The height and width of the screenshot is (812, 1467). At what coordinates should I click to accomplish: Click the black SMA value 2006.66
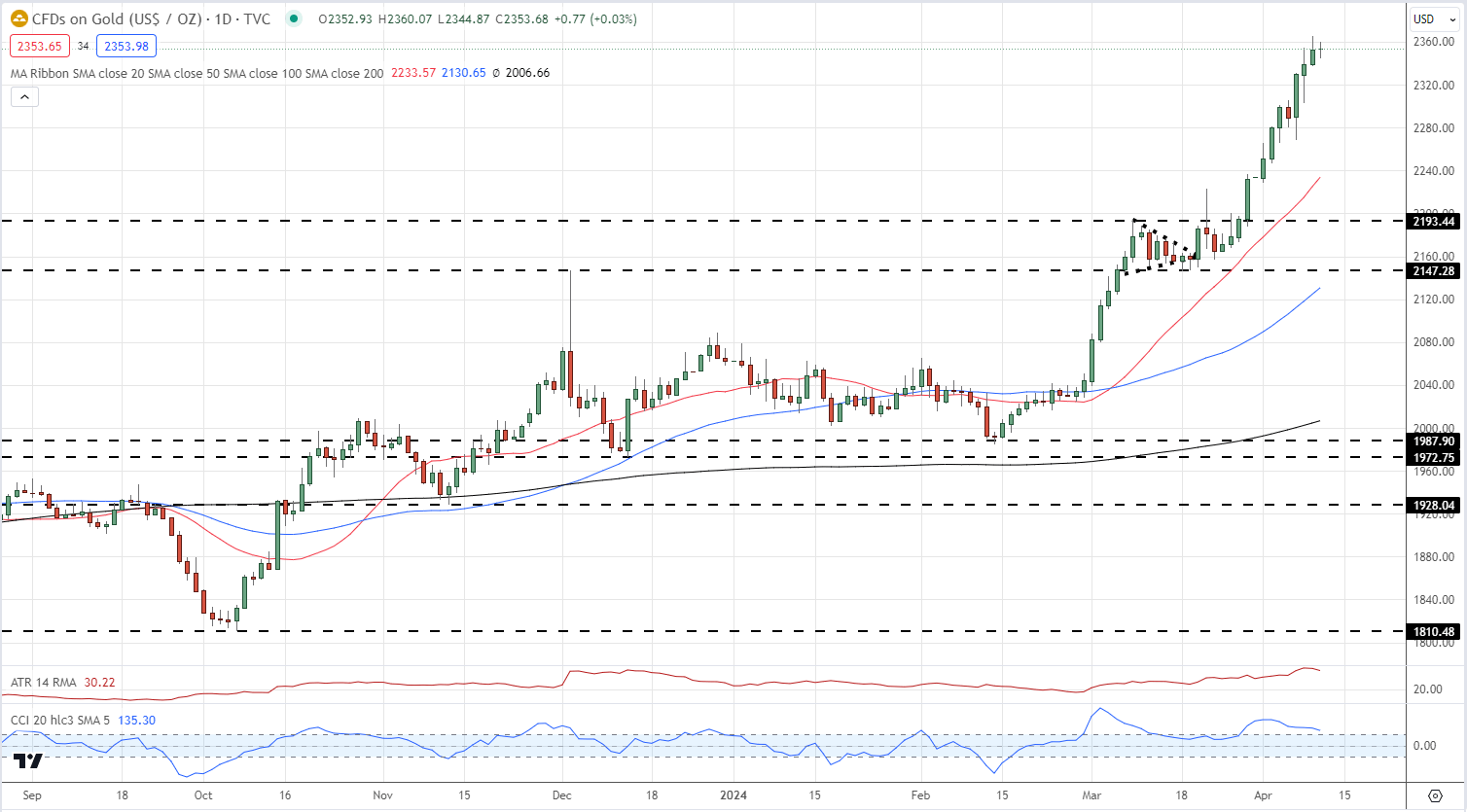pos(527,73)
